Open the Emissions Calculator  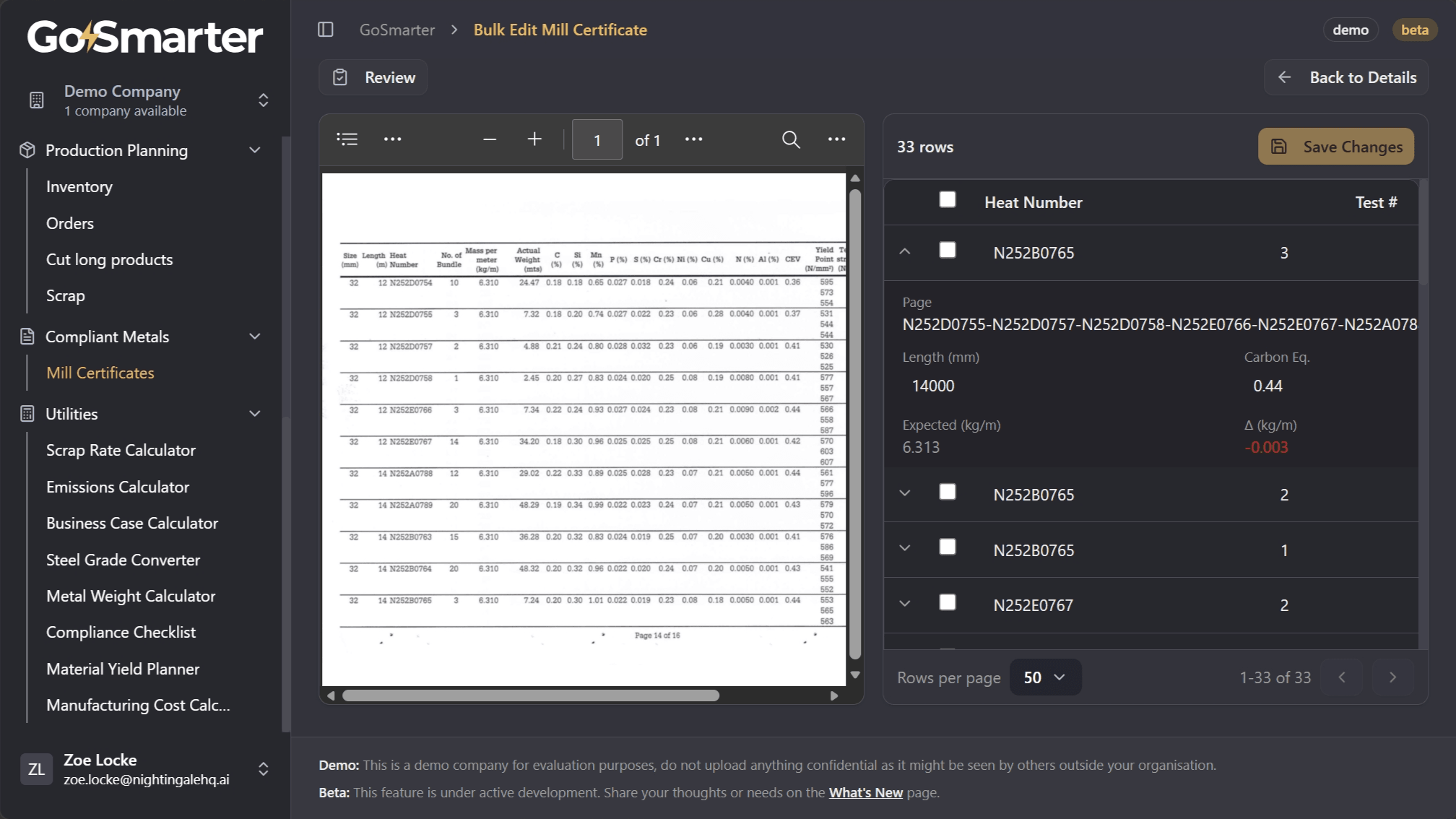click(118, 487)
